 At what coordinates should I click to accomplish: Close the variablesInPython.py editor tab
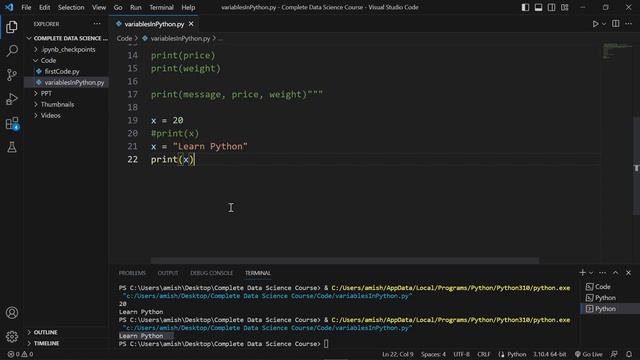(191, 24)
